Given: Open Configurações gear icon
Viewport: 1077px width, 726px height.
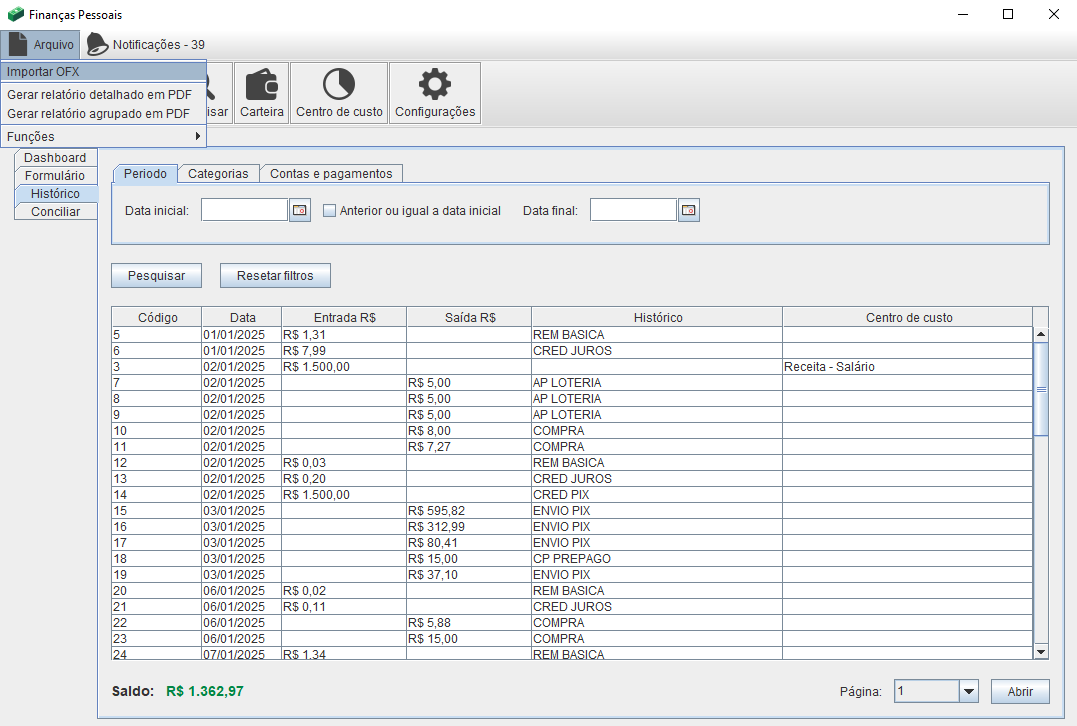Looking at the screenshot, I should pos(435,85).
